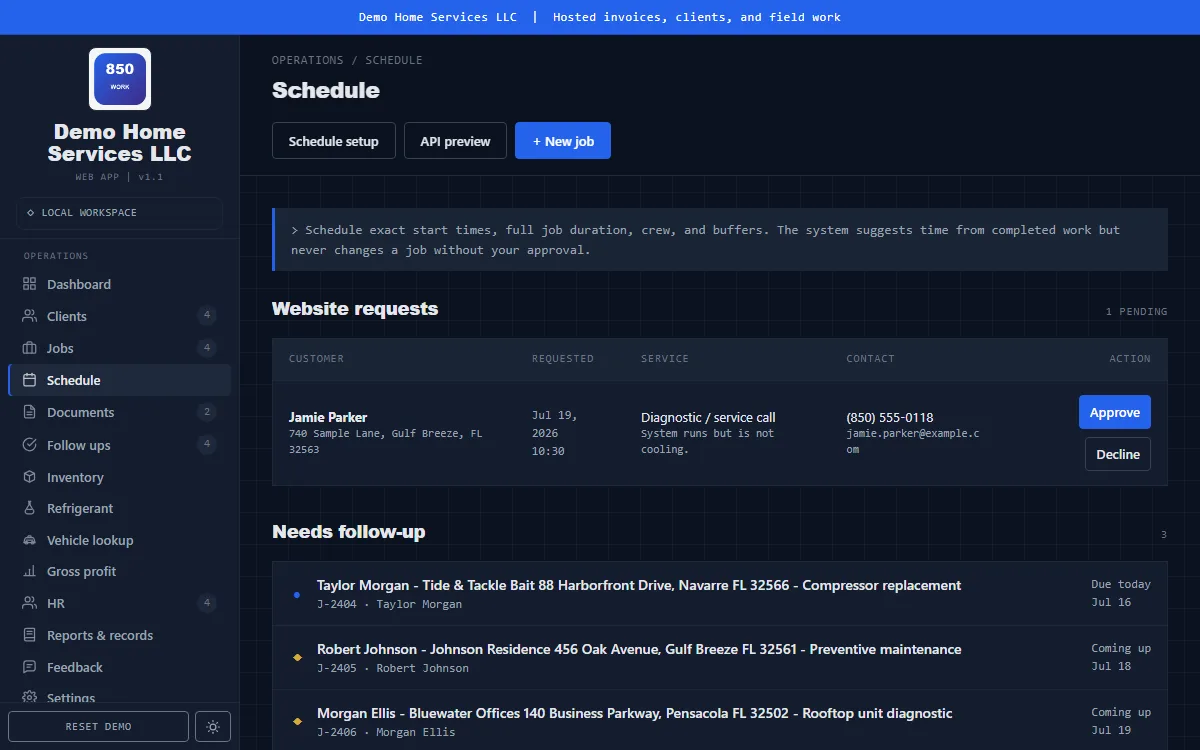Screen dimensions: 1200x750
Task: Open Schedule setup
Action: coord(334,141)
